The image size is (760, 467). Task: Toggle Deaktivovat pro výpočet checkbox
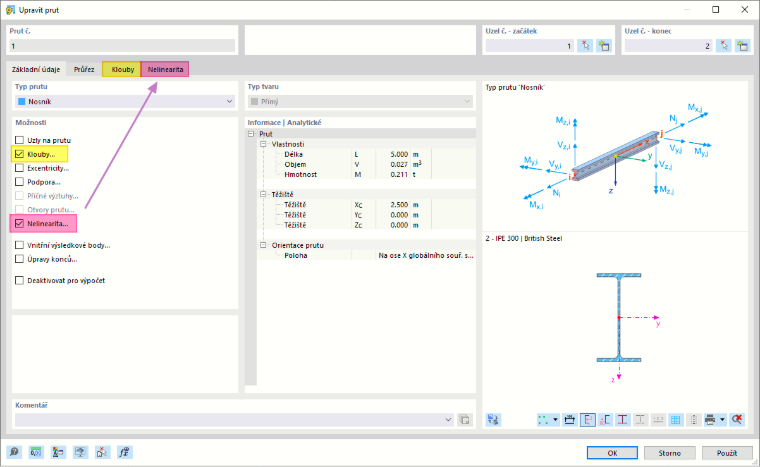(x=19, y=280)
